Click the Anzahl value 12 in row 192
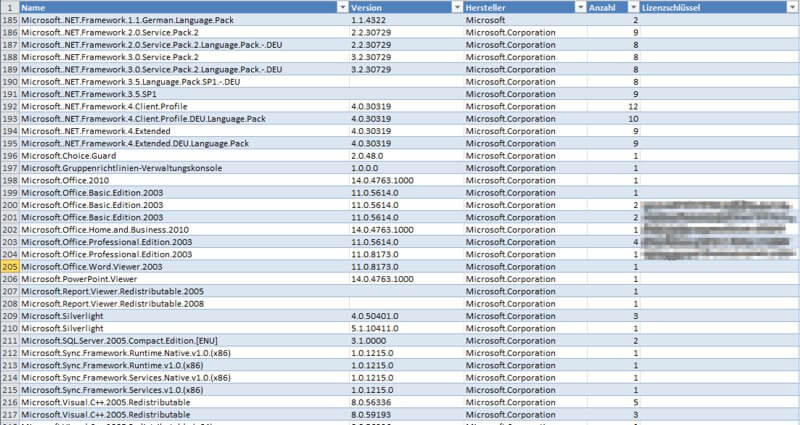The height and width of the screenshot is (425, 800). [613, 107]
